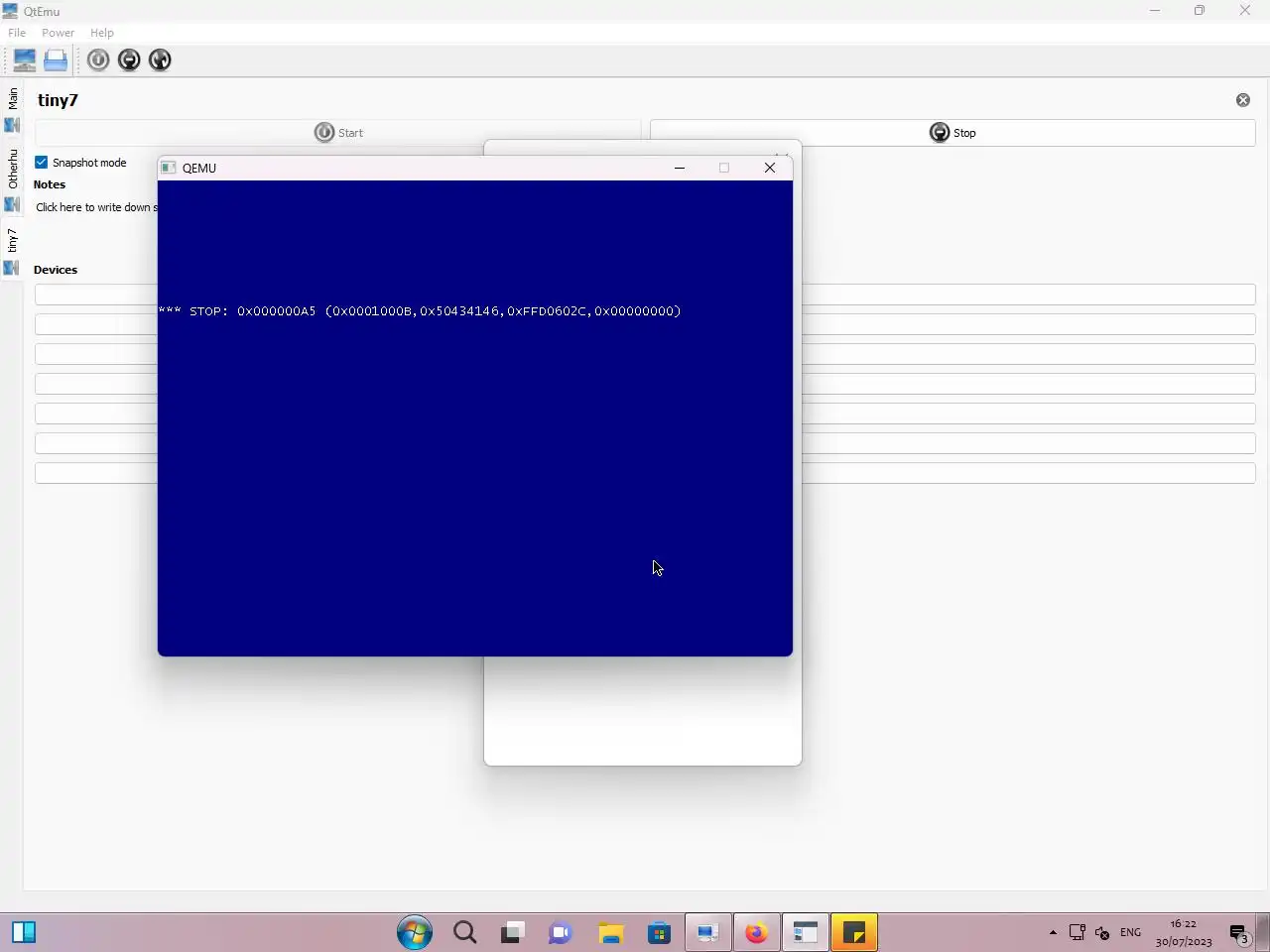Screen dimensions: 1270x952
Task: Open taskbar Search
Action: [x=464, y=932]
